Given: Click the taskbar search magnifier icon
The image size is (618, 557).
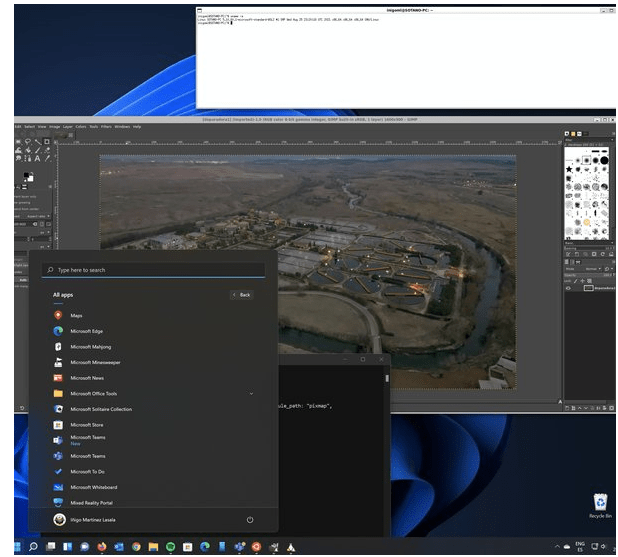Looking at the screenshot, I should [x=33, y=547].
